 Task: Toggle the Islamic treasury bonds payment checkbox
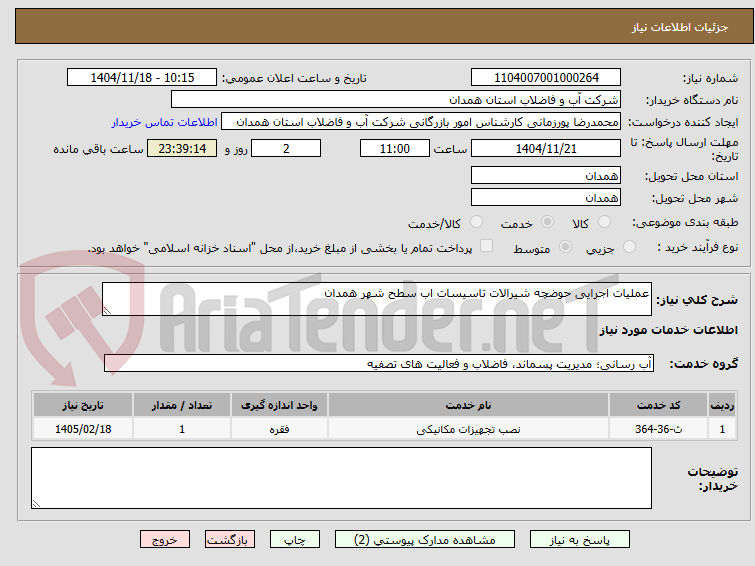coord(486,246)
